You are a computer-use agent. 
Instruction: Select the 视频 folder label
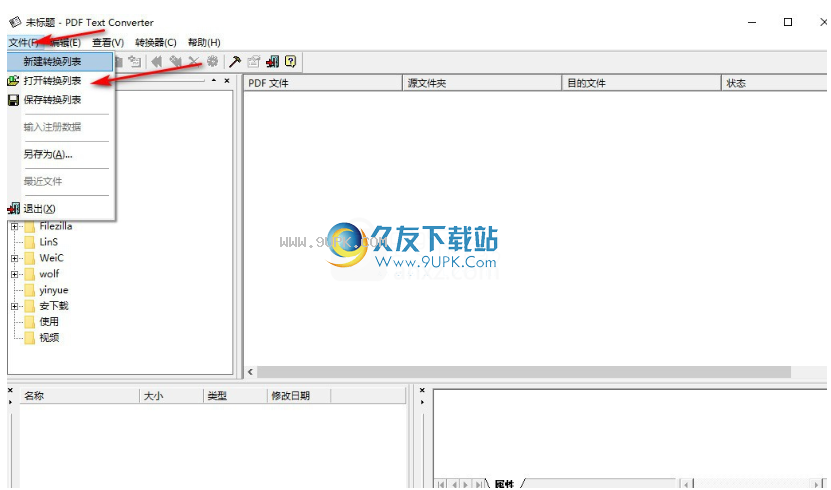[49, 337]
